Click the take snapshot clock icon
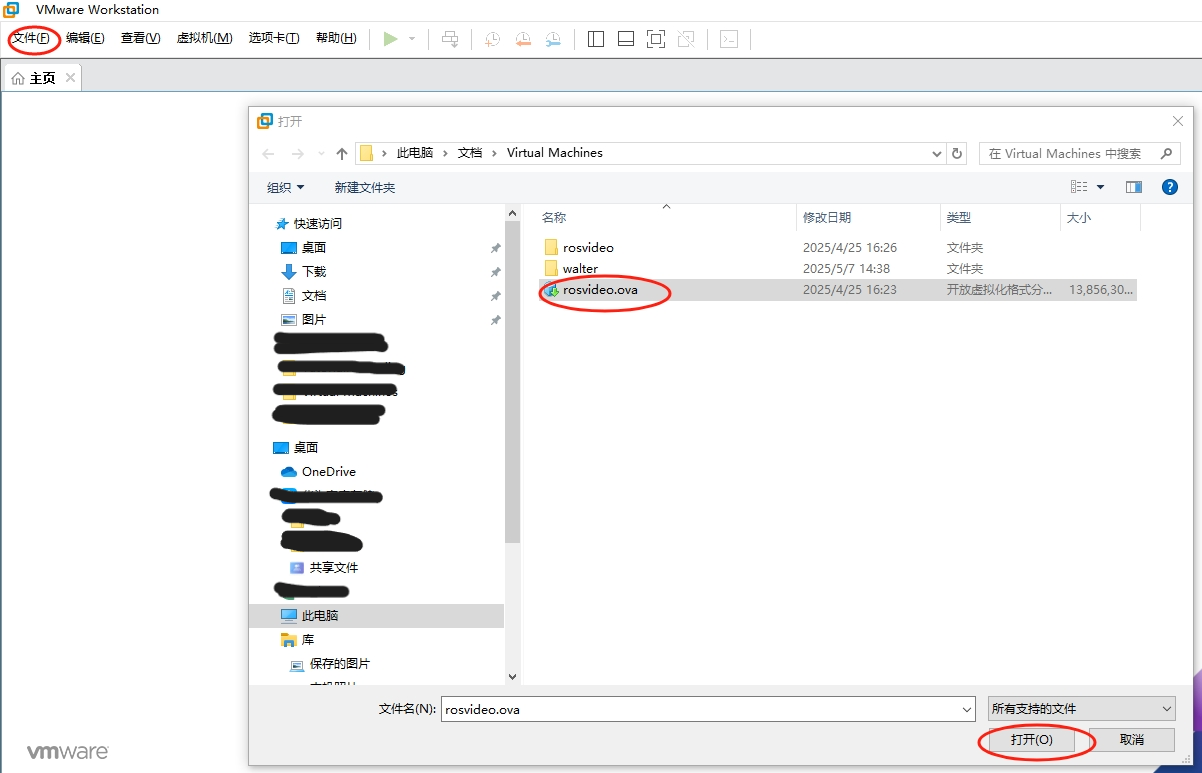This screenshot has height=773, width=1202. 492,39
